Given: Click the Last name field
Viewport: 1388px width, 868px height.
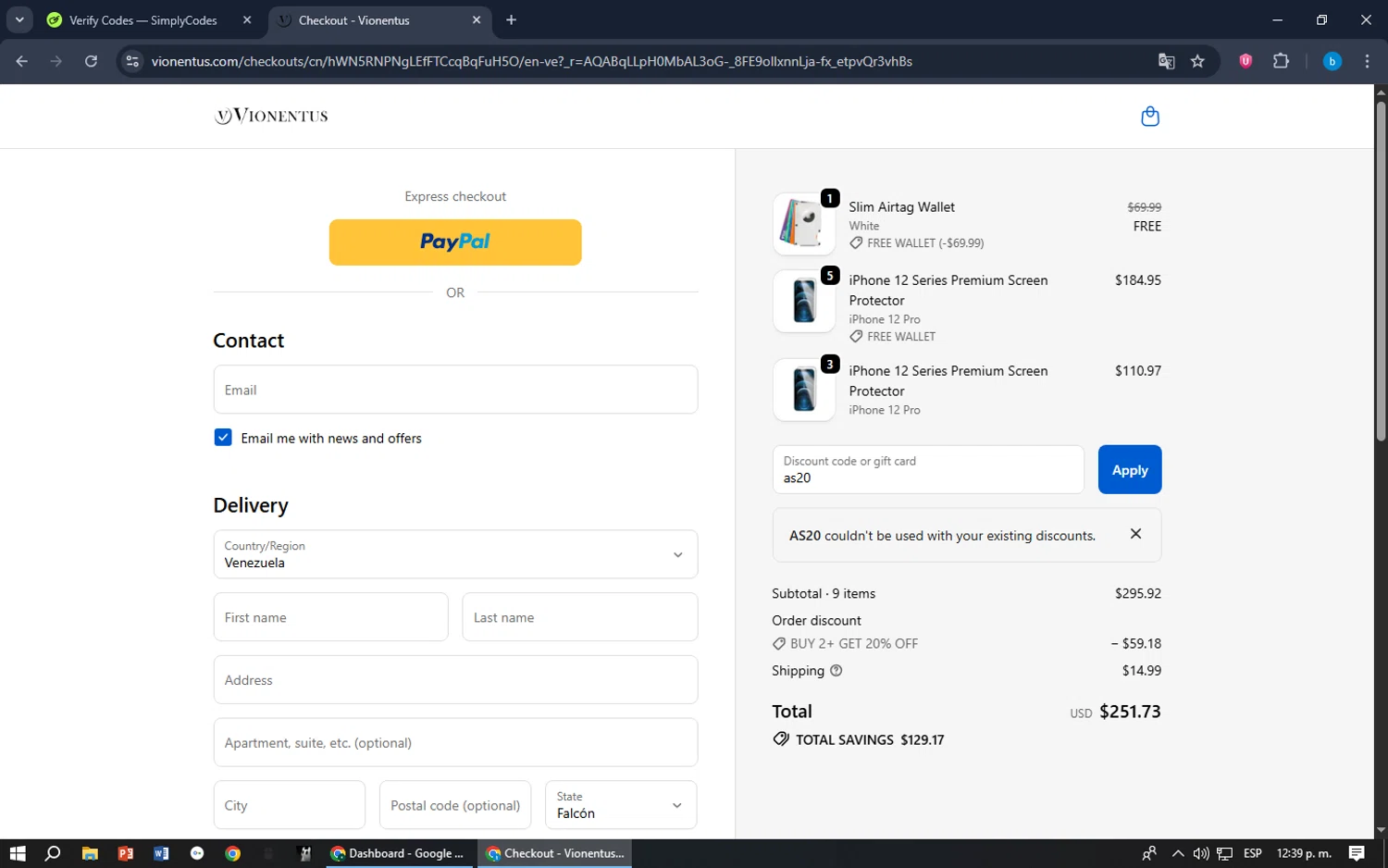Looking at the screenshot, I should 580,617.
